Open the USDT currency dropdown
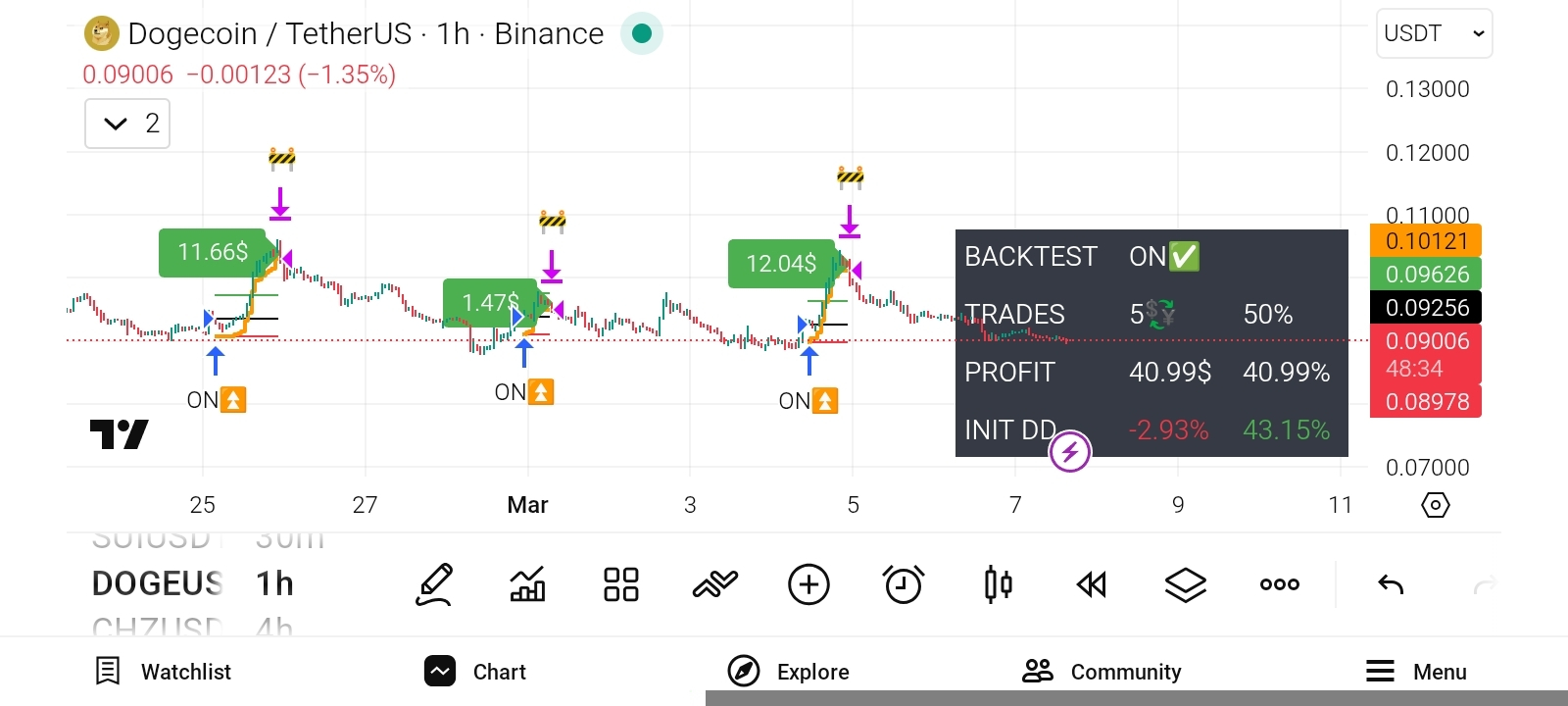 pos(1435,33)
